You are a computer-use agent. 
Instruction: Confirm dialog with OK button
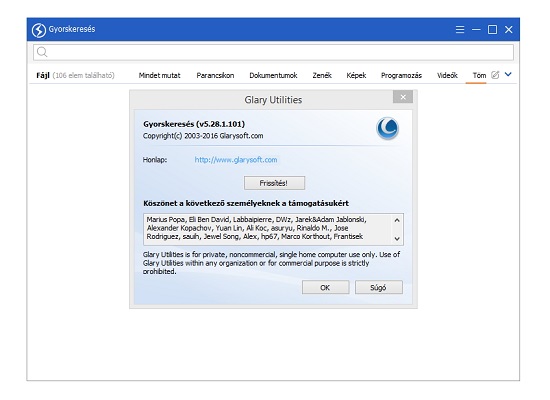coord(326,287)
